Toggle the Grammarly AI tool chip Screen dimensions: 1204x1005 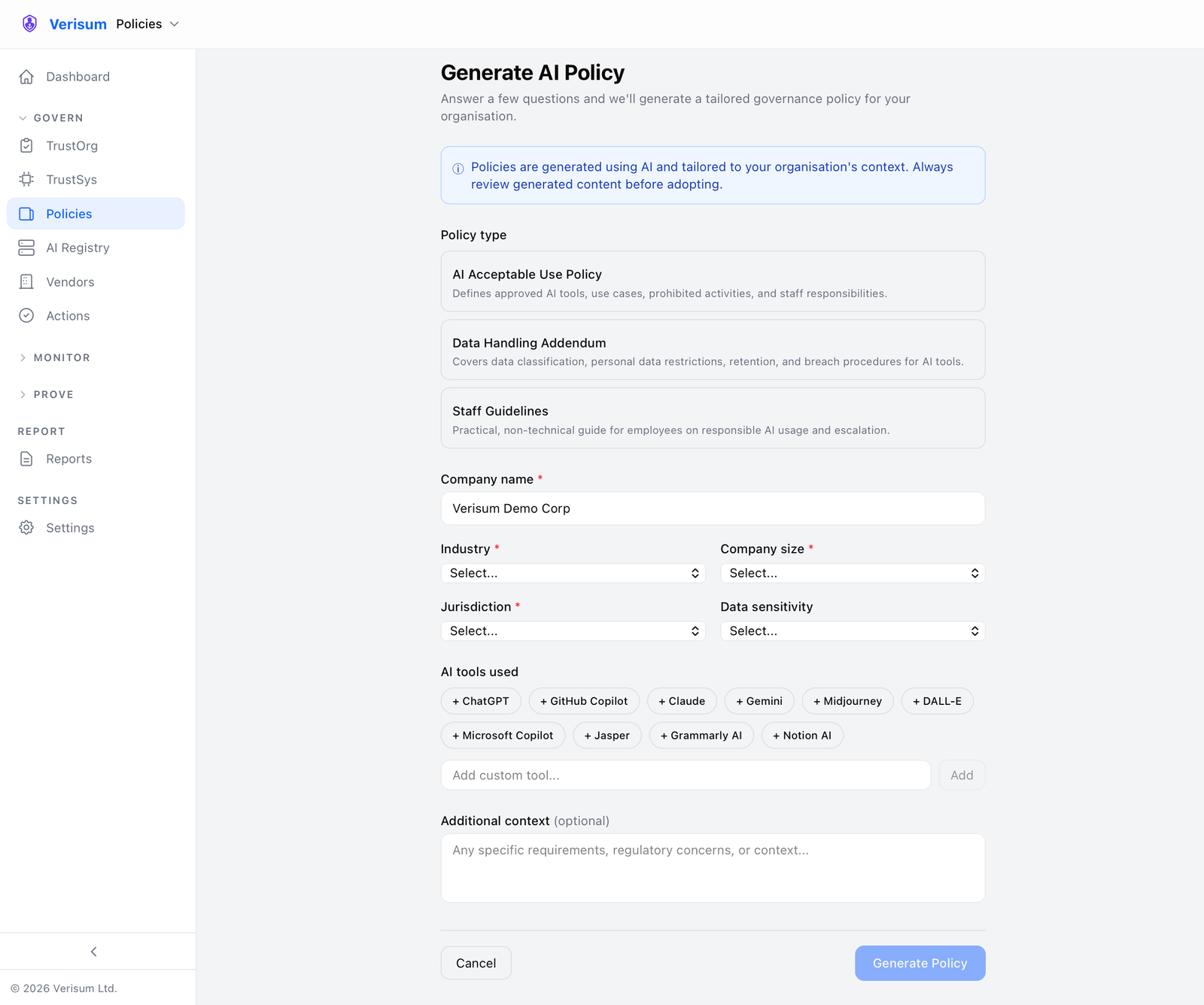point(701,735)
